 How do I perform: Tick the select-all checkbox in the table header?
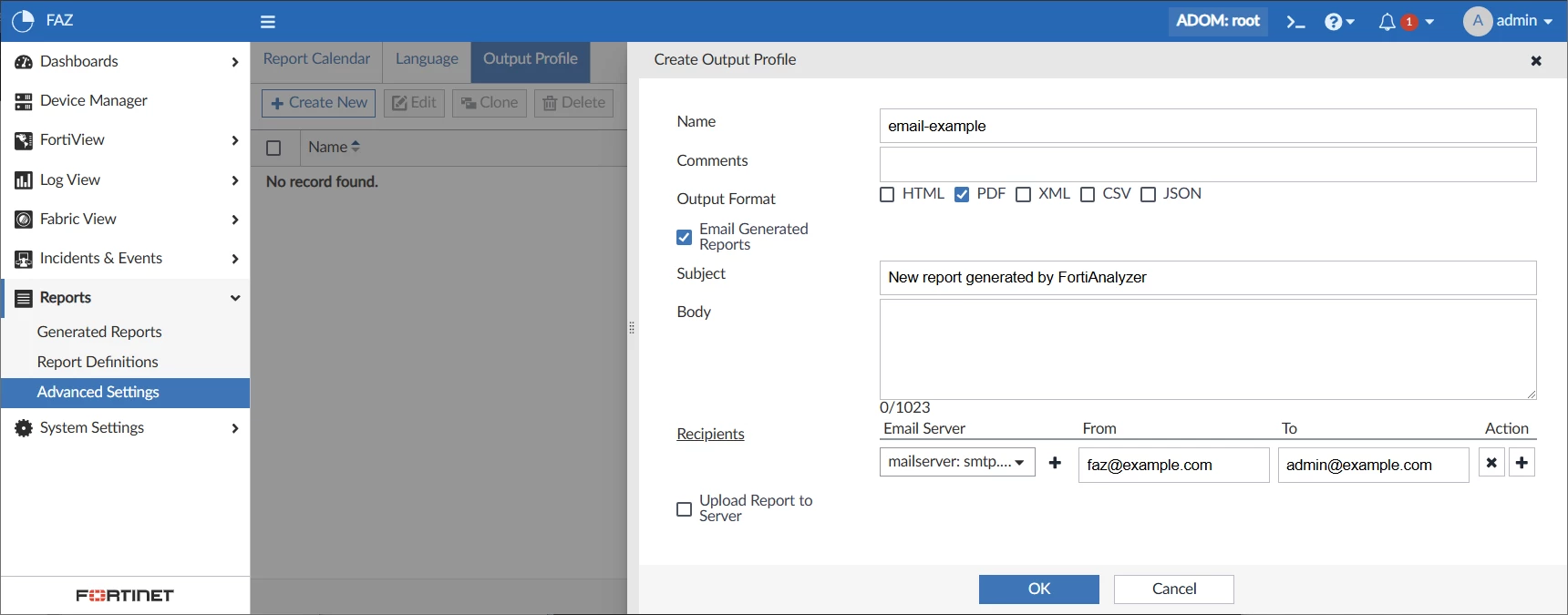(273, 149)
